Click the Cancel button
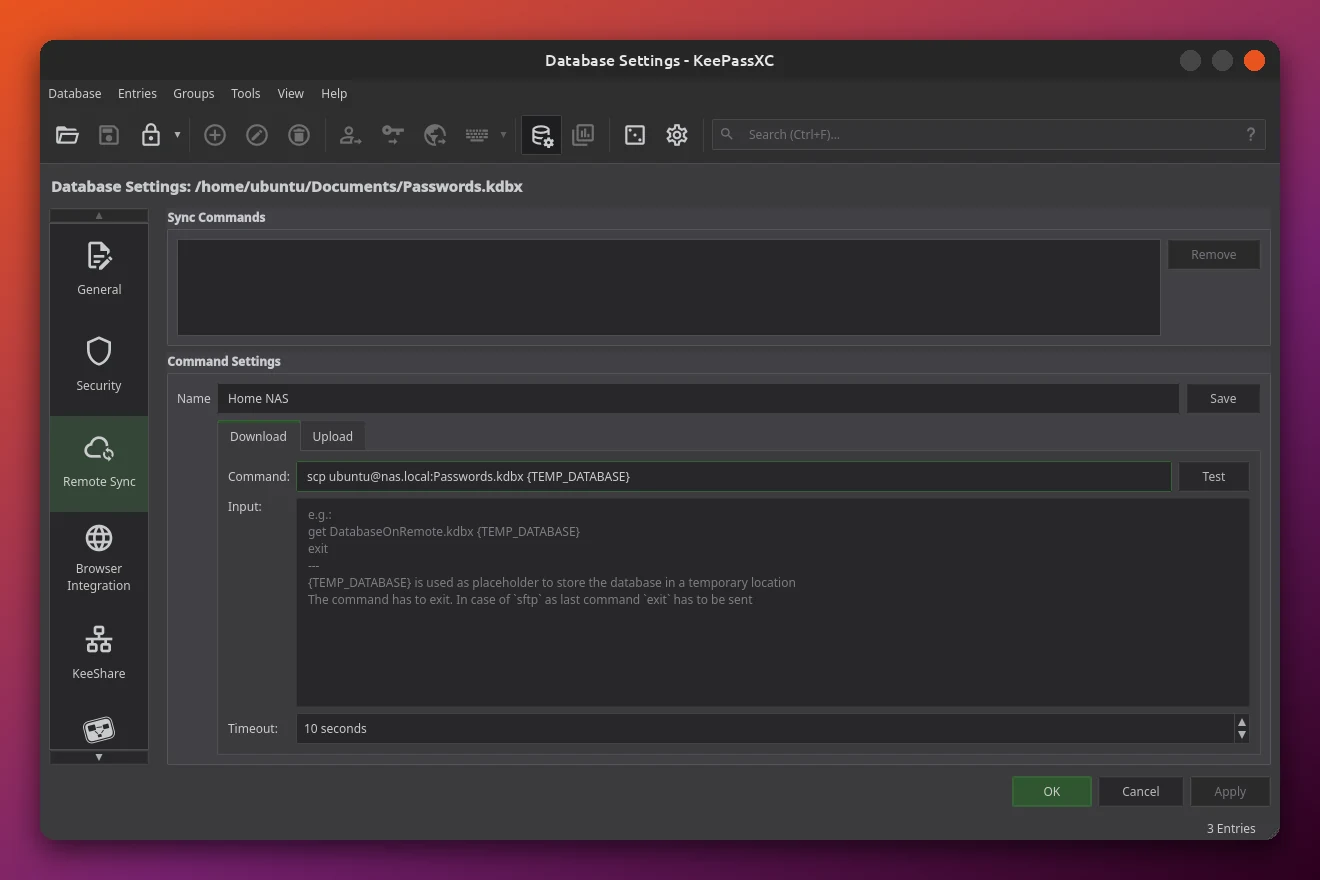This screenshot has height=880, width=1320. coord(1141,791)
